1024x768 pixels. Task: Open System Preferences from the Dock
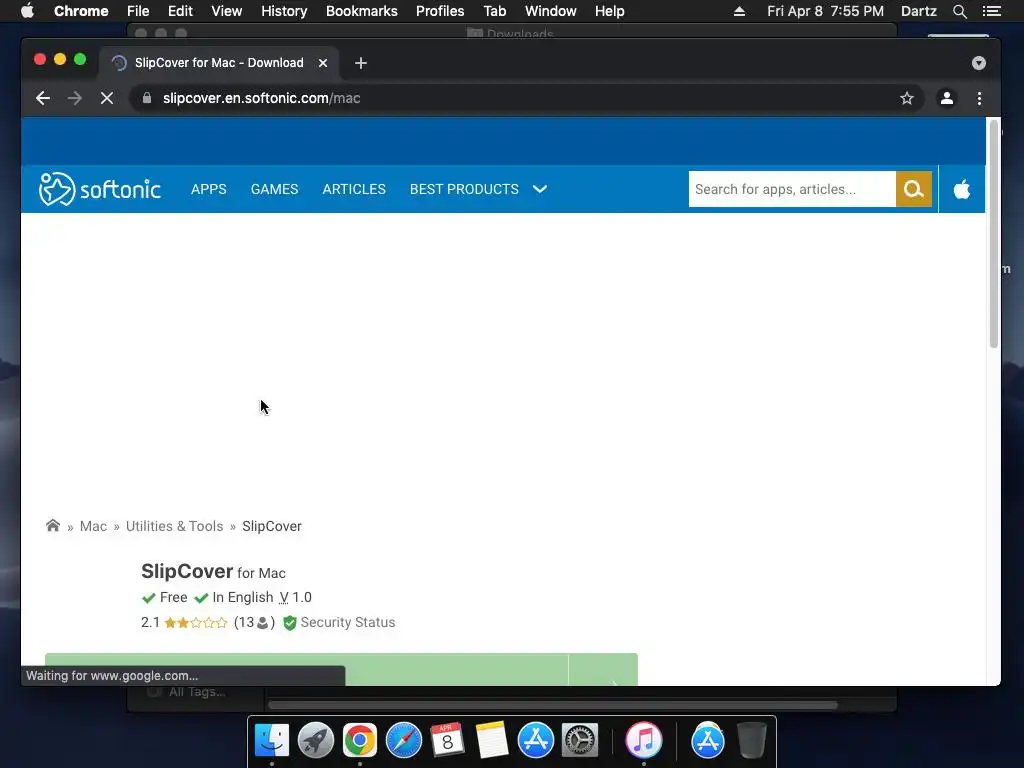pos(580,741)
